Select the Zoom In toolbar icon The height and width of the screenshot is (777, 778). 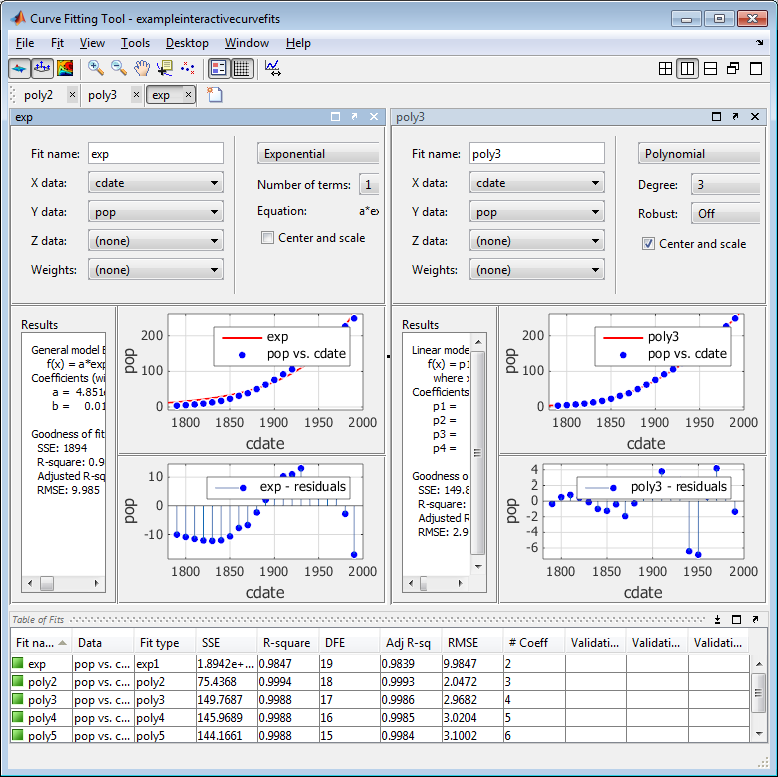tap(95, 68)
